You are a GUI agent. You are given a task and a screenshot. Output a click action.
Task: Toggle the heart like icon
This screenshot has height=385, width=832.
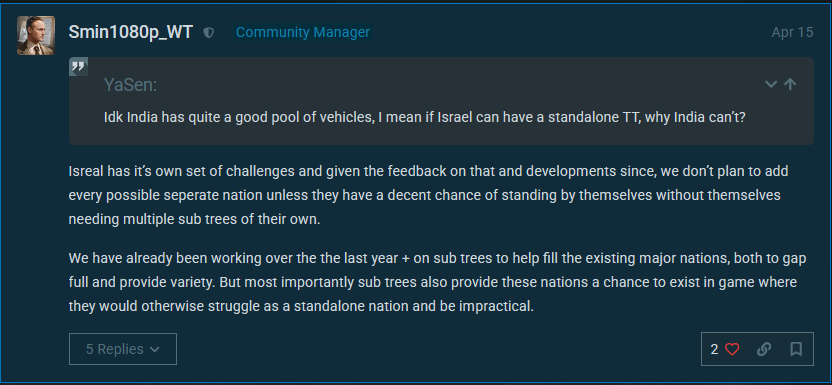click(x=732, y=349)
